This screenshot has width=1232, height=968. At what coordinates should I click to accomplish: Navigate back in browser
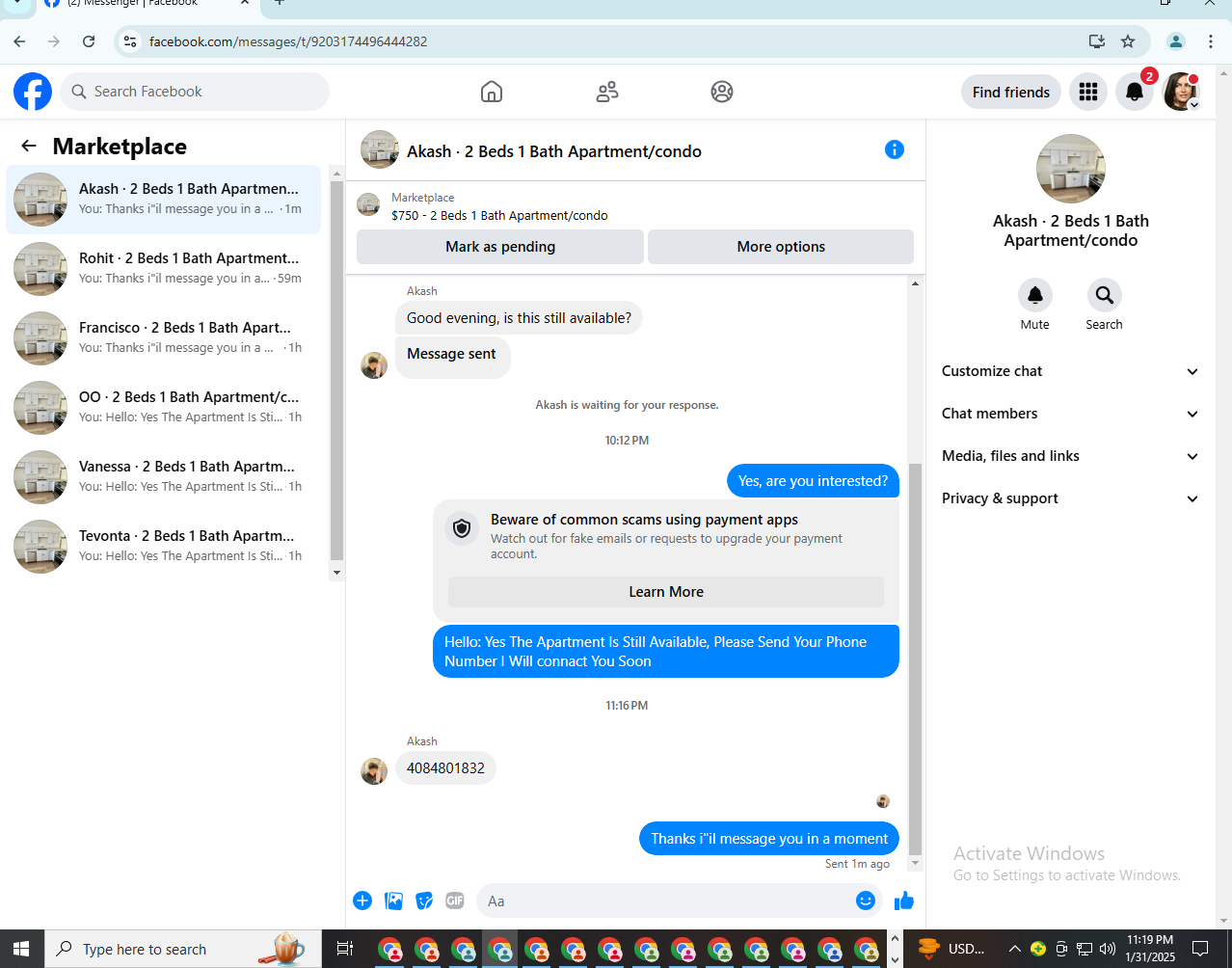[20, 41]
